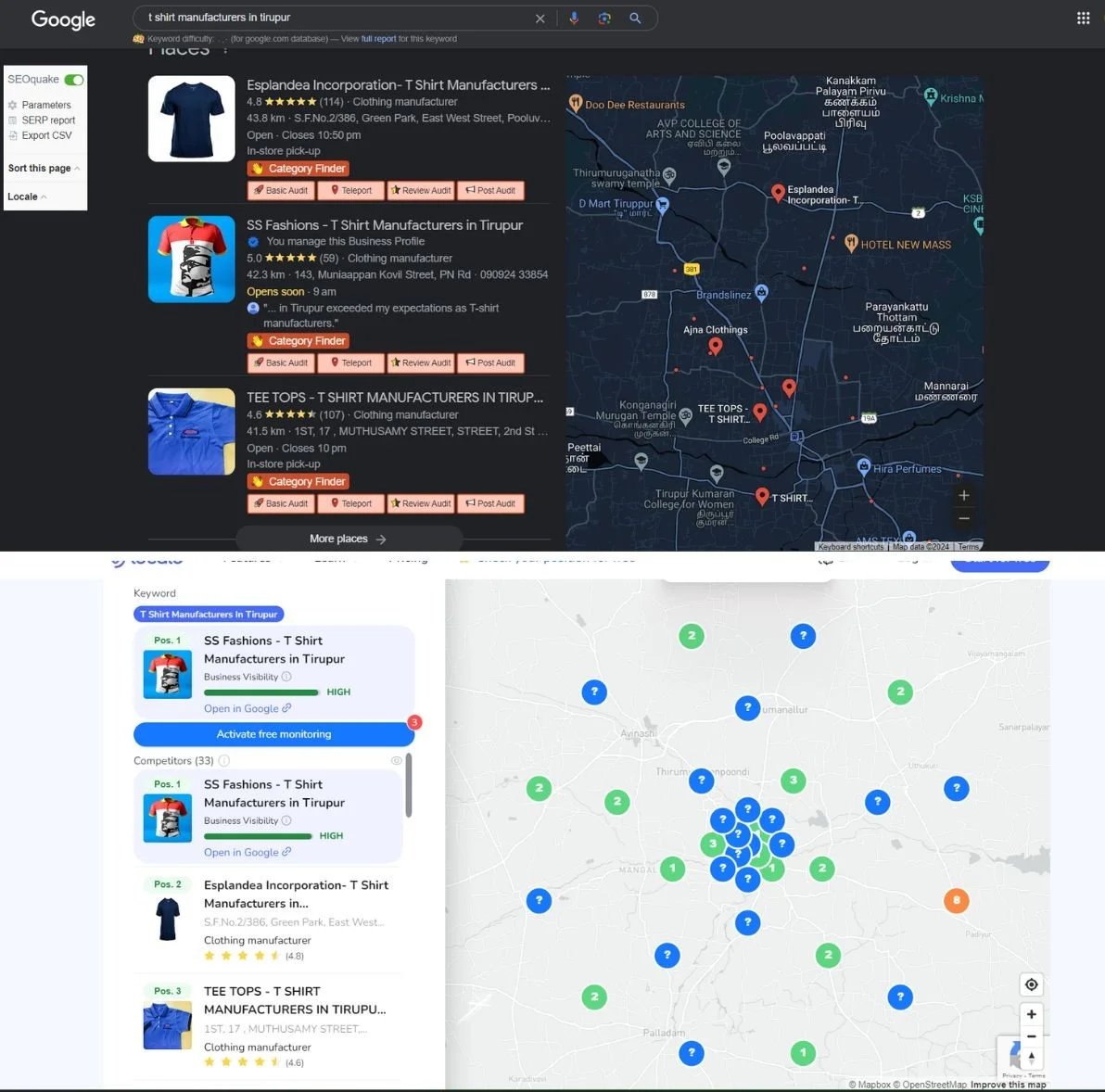Zoom in on the Mapbox map
Image resolution: width=1105 pixels, height=1092 pixels.
[x=1031, y=1014]
